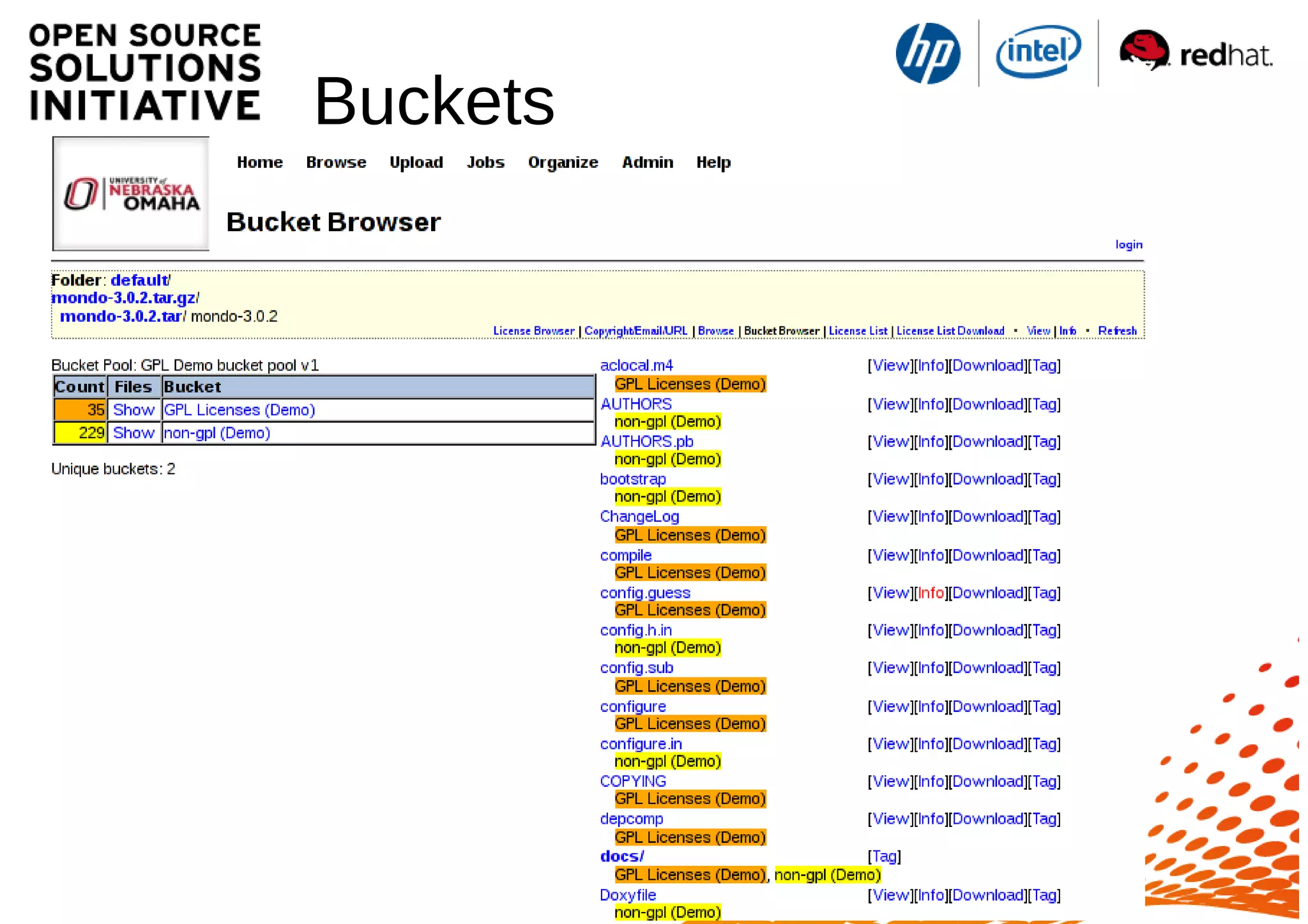
Task: Click the login link
Action: click(x=1129, y=245)
